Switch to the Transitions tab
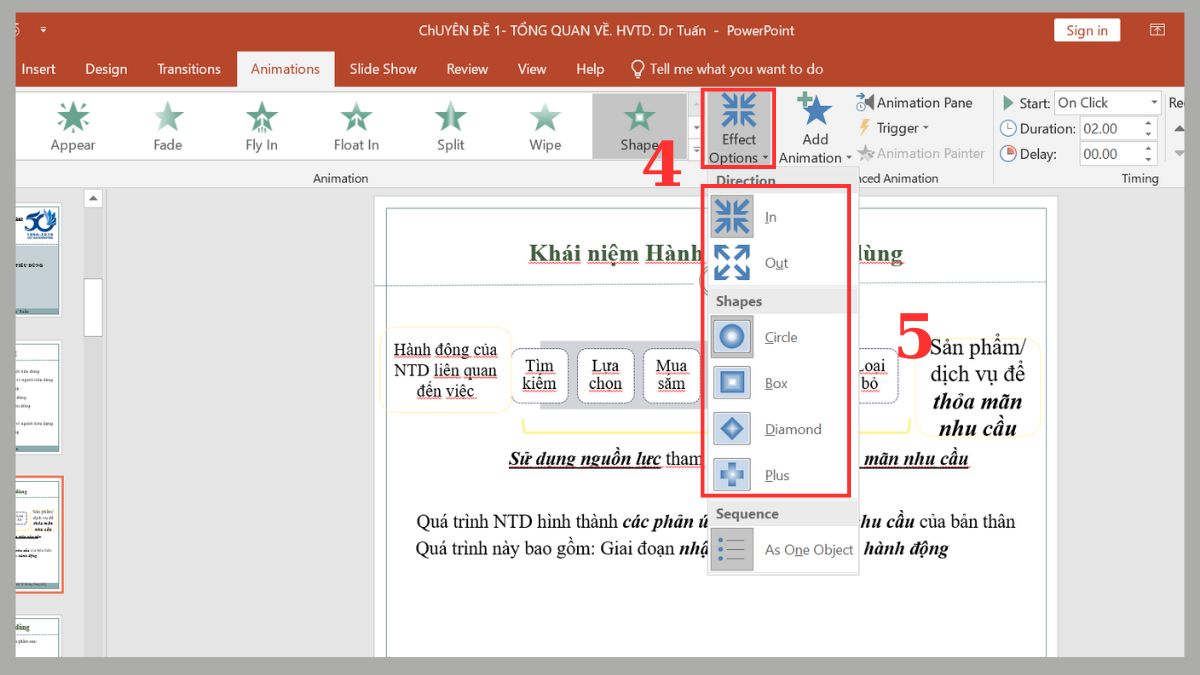The width and height of the screenshot is (1200, 675). click(188, 69)
